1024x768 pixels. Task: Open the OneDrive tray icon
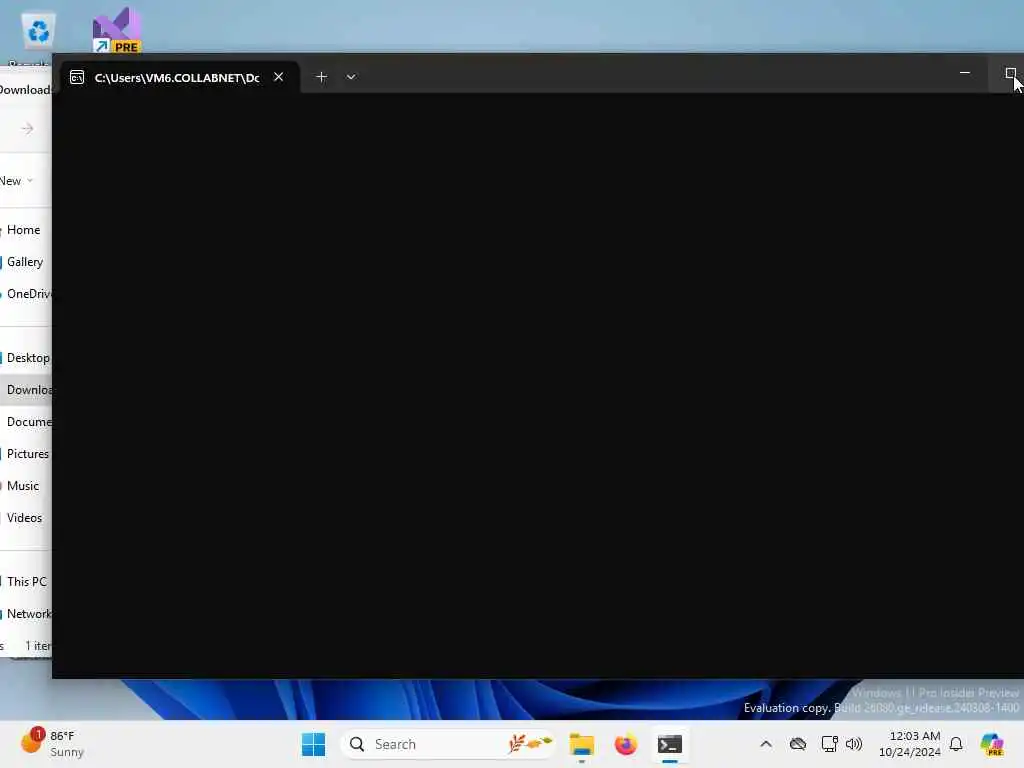pos(797,744)
